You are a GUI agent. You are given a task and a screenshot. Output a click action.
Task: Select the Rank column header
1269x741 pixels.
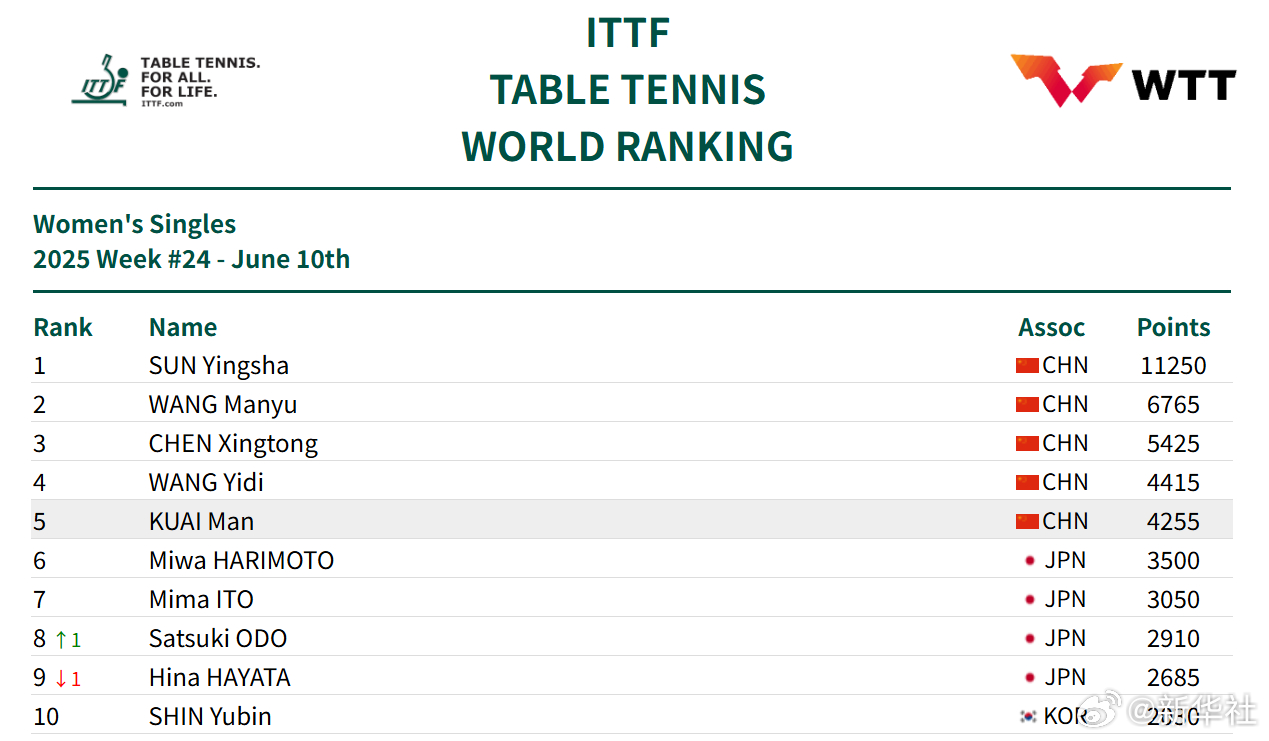[62, 327]
